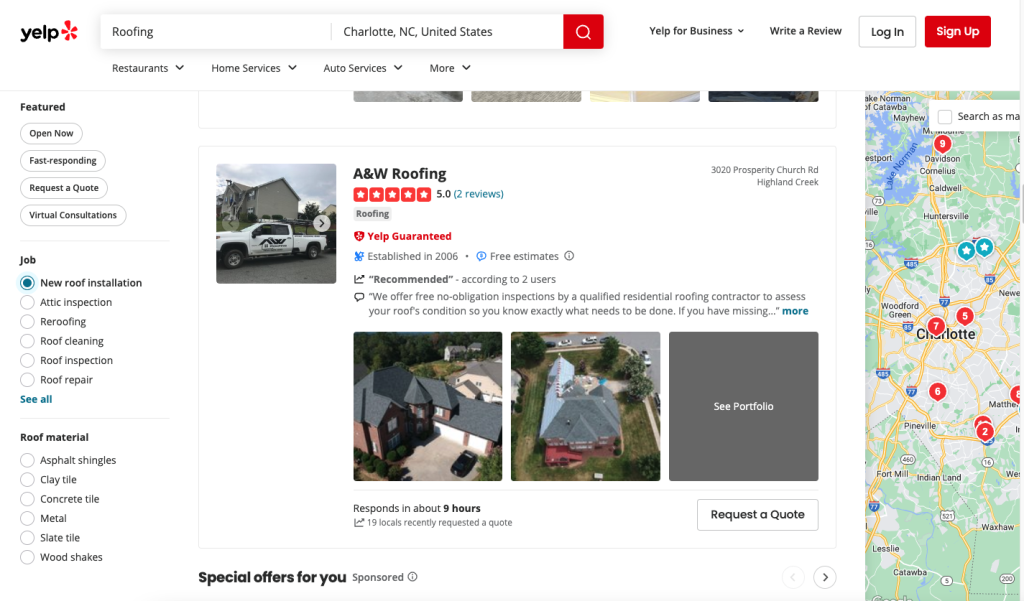Expand the Restaurants dropdown menu
This screenshot has width=1024, height=601.
coord(148,68)
